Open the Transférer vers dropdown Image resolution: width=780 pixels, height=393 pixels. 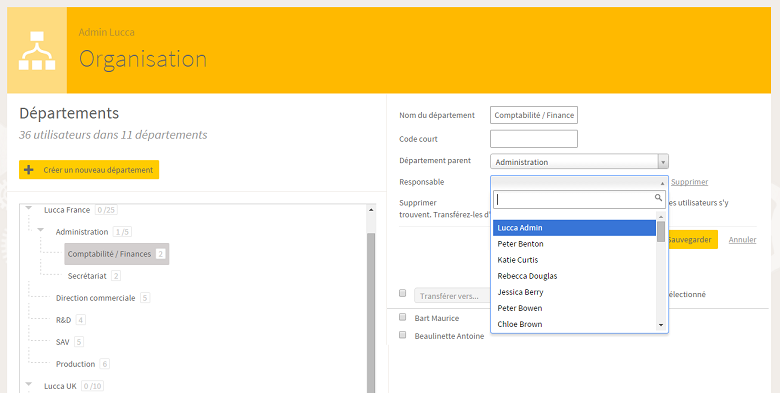pos(452,296)
